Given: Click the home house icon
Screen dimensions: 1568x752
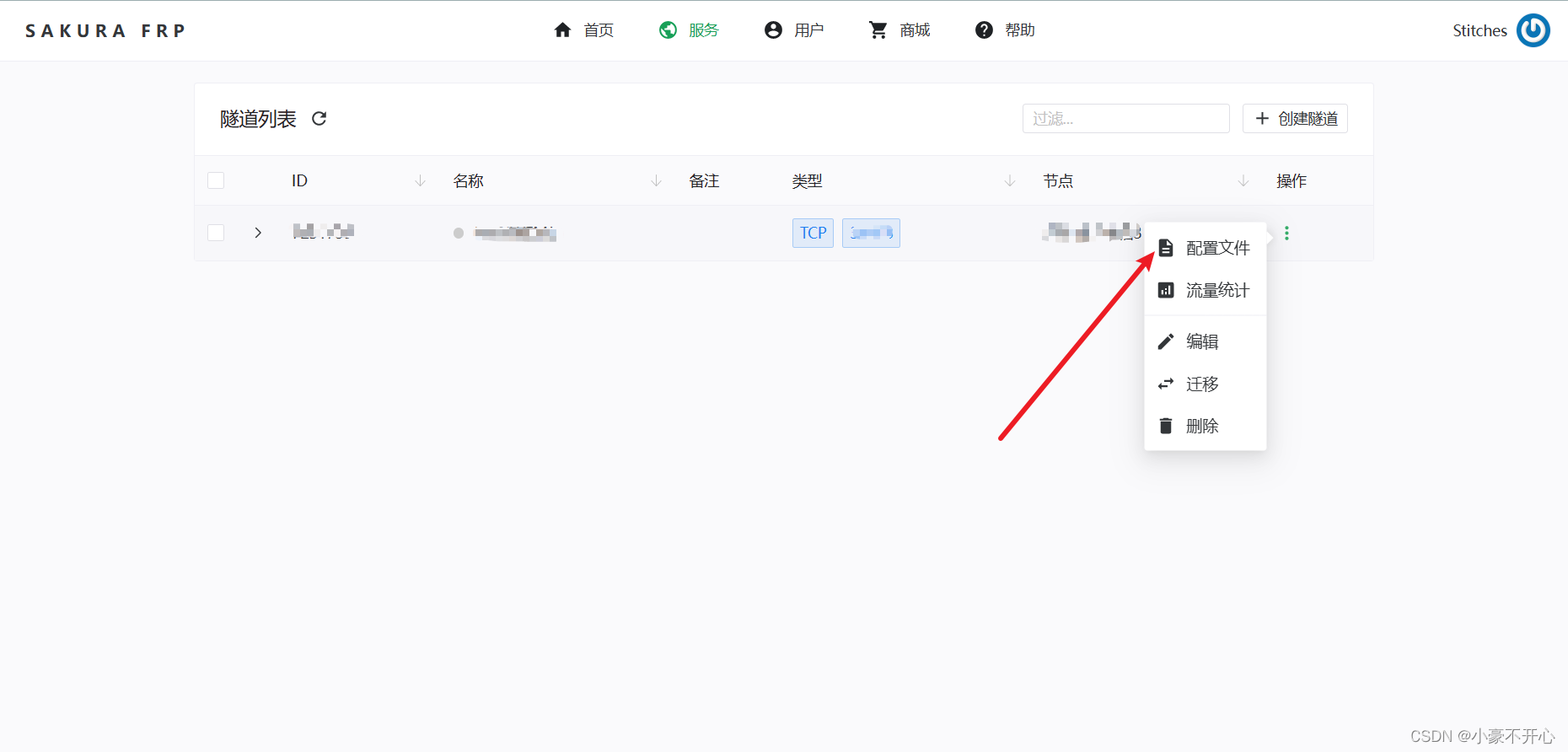Looking at the screenshot, I should (x=562, y=30).
